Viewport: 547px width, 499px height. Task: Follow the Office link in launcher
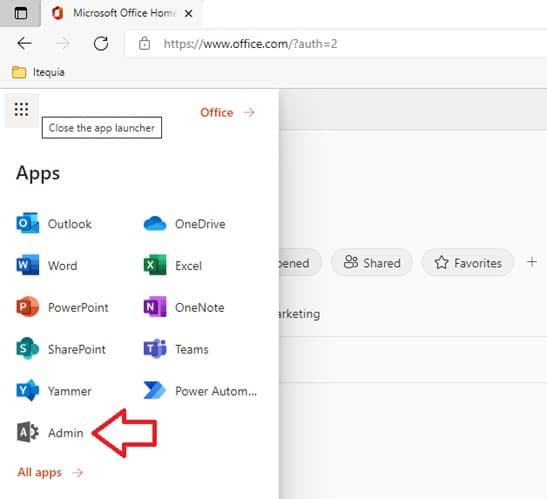tap(227, 113)
